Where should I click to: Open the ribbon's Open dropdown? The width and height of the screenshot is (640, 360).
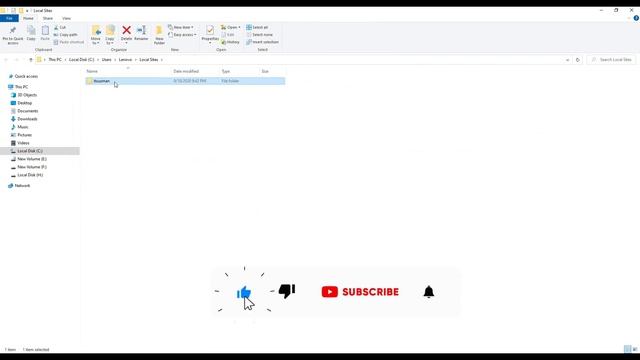(231, 27)
